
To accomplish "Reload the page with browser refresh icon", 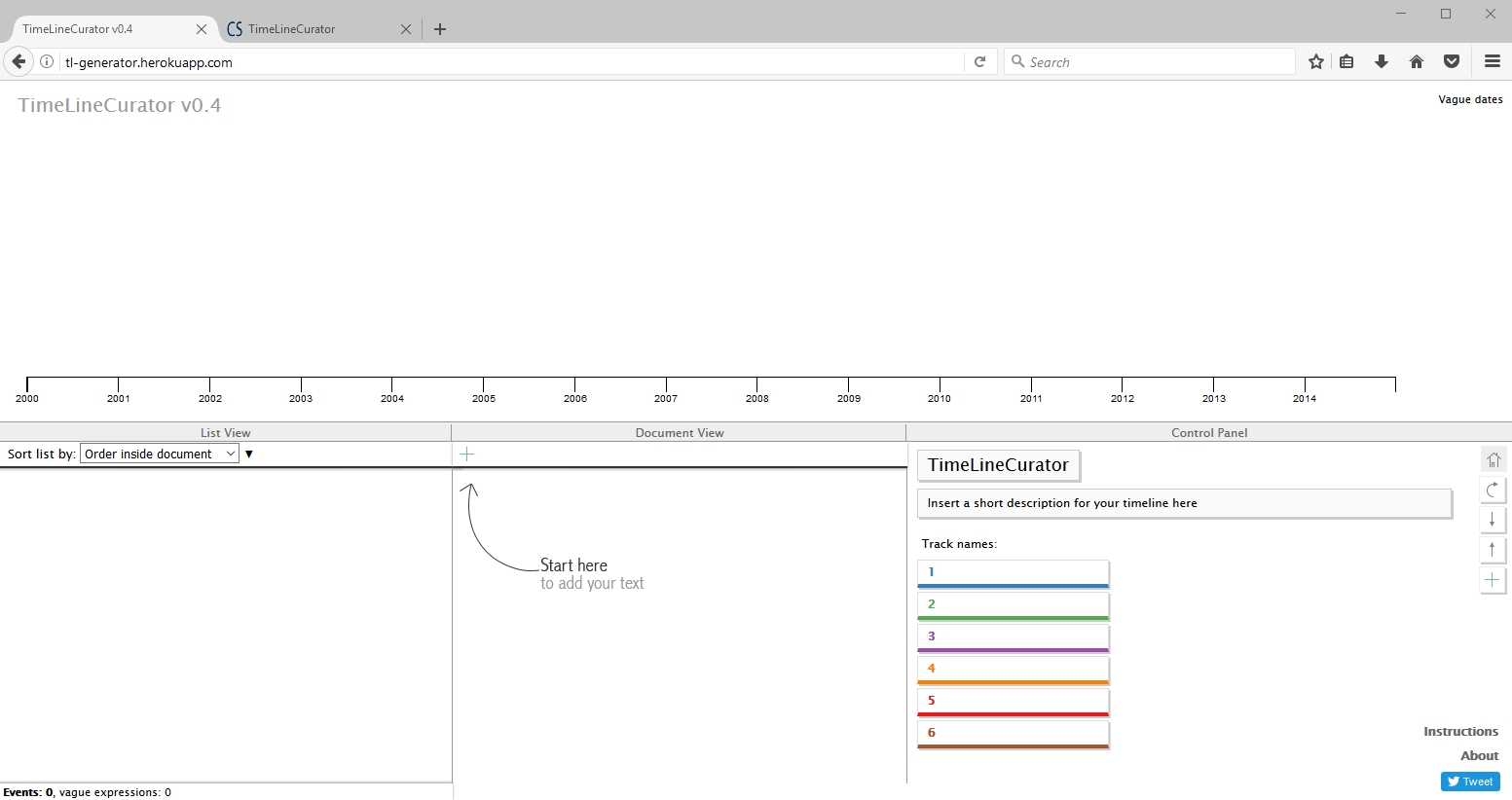I will pyautogui.click(x=980, y=62).
